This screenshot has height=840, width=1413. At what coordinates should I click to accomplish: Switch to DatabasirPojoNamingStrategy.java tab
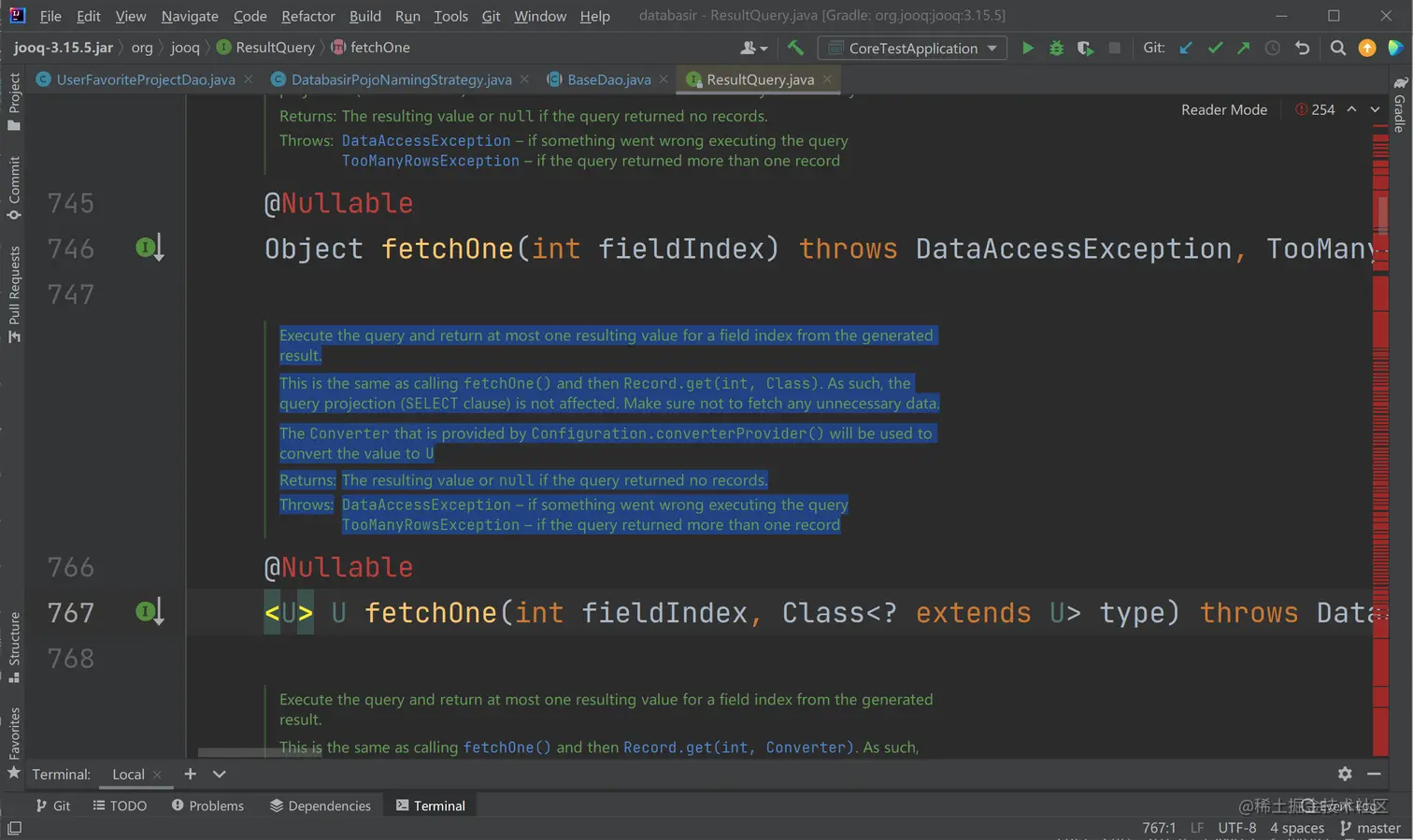point(401,79)
